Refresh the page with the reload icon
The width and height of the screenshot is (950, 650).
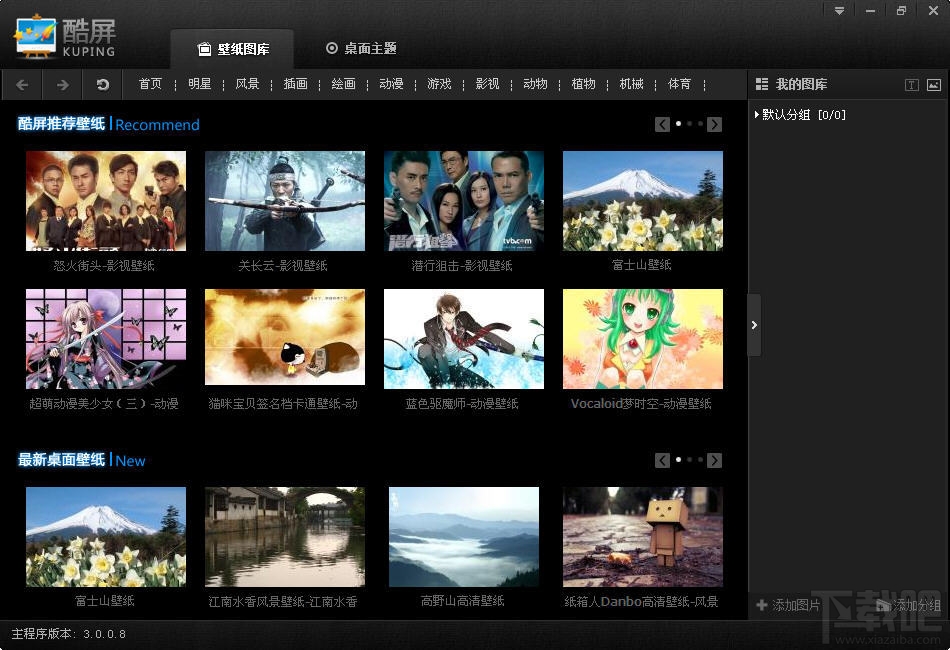pyautogui.click(x=102, y=85)
